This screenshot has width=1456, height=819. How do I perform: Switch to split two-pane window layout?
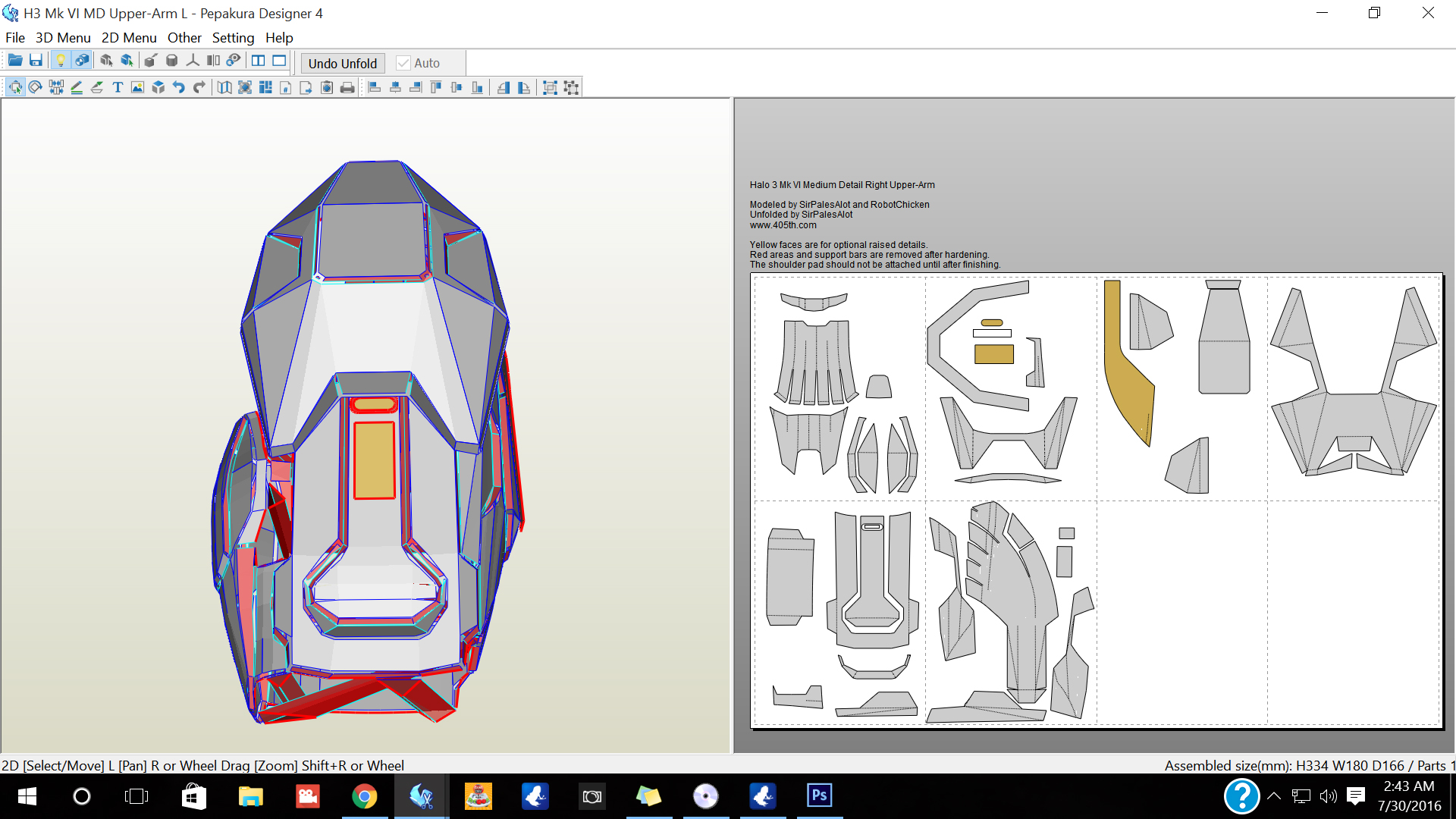(259, 61)
